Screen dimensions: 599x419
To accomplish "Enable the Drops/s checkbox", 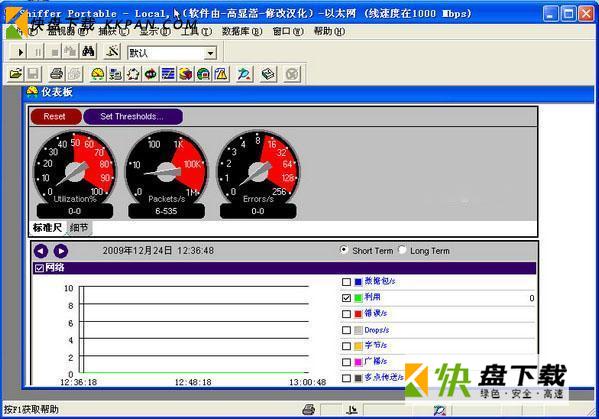I will pyautogui.click(x=346, y=330).
